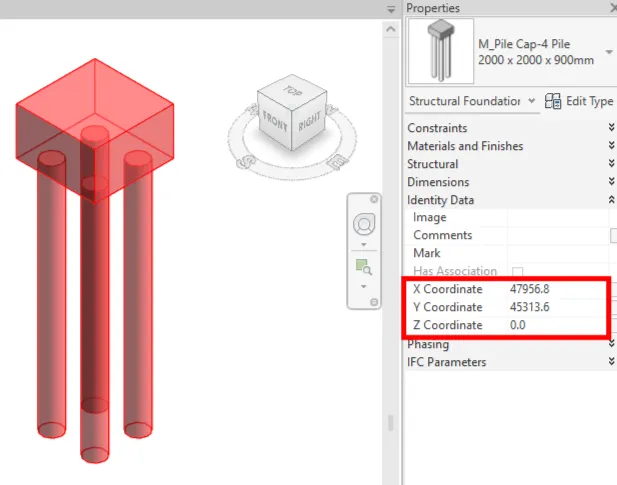Screen dimensions: 617x485
Task: Click the Edit Type icon
Action: coord(553,101)
